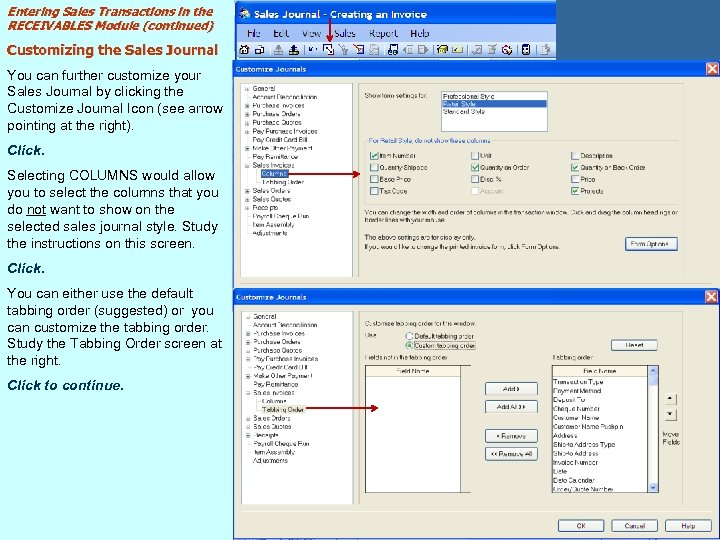Click the red-cornered box icon before greyed invoice icon
This screenshot has height=540, width=720.
click(359, 50)
